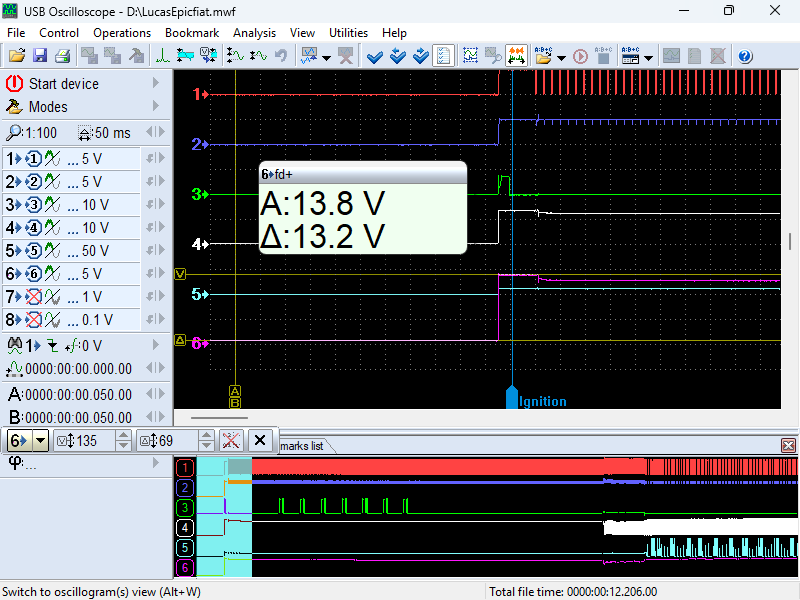Toggle channel 1 AC/DC coupling icon

pos(52,159)
